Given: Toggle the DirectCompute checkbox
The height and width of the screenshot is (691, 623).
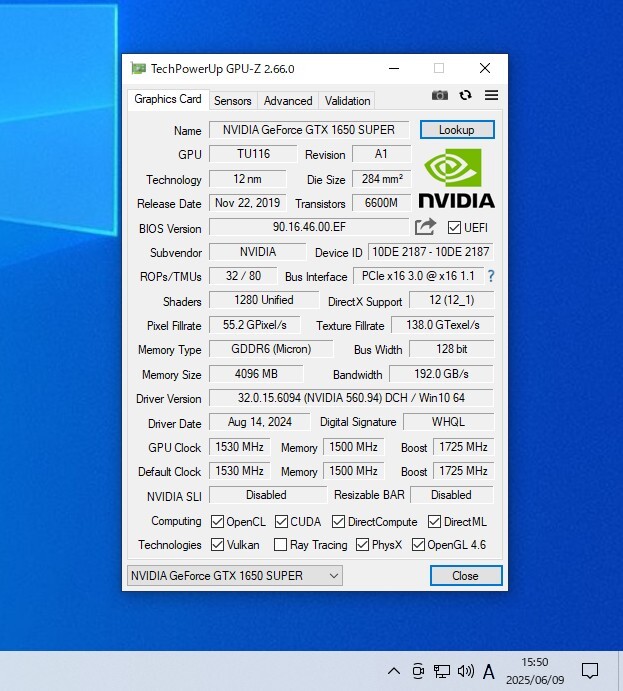Looking at the screenshot, I should click(338, 521).
